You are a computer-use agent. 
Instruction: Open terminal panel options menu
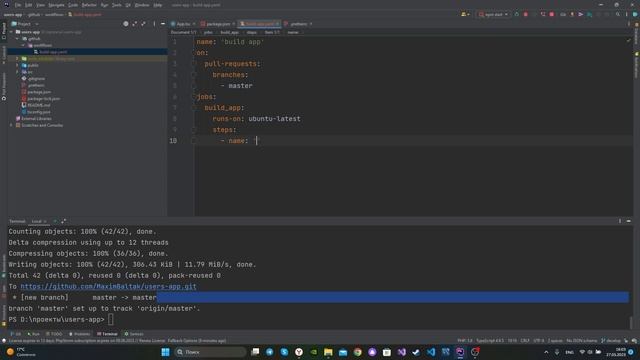click(620, 221)
